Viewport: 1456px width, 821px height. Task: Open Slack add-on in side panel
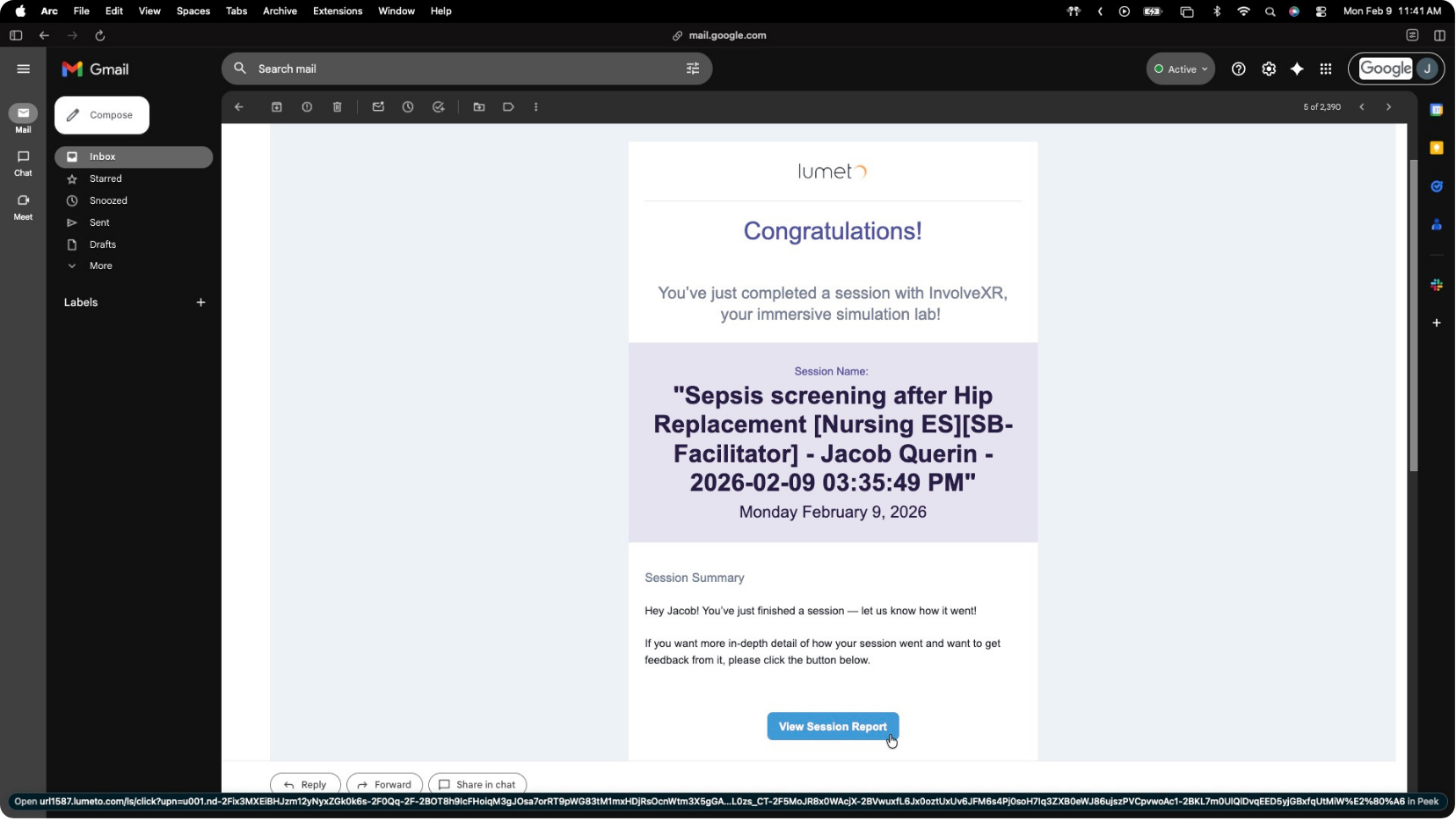[x=1437, y=285]
